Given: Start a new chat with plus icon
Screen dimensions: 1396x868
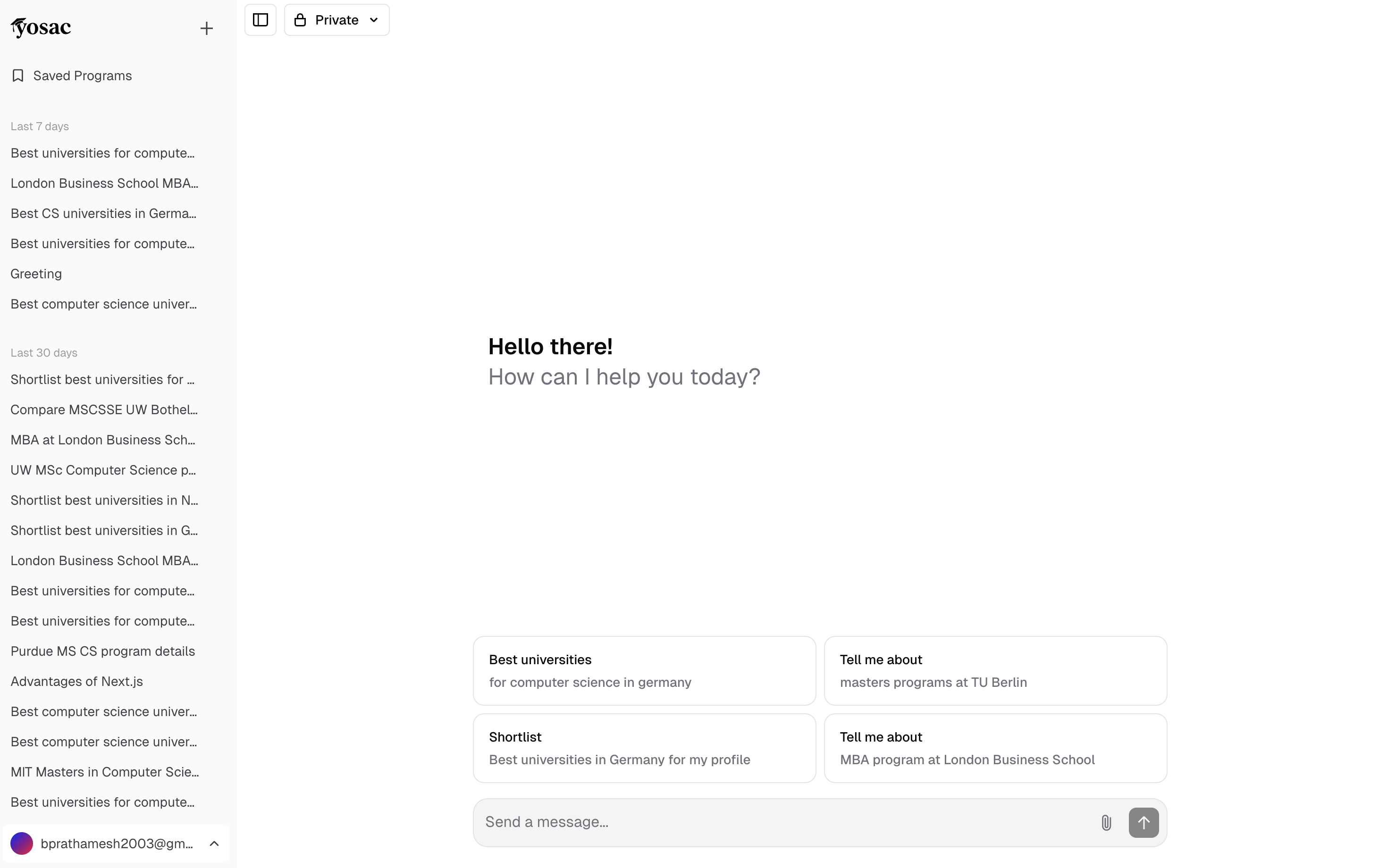Looking at the screenshot, I should (206, 28).
